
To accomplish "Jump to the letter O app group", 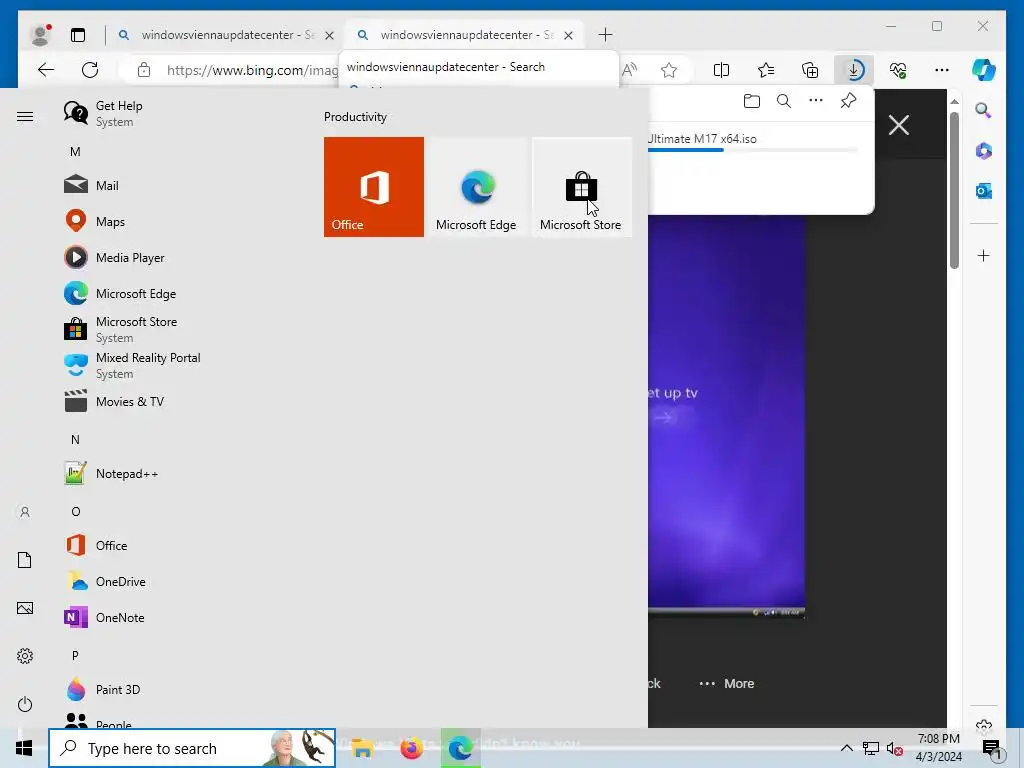I will pyautogui.click(x=76, y=511).
